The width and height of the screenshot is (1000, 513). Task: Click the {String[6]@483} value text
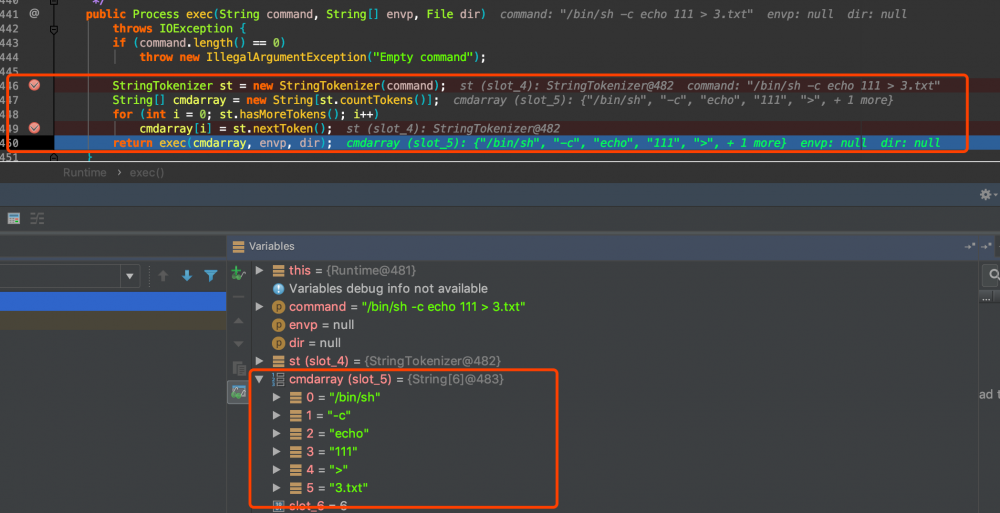point(455,379)
